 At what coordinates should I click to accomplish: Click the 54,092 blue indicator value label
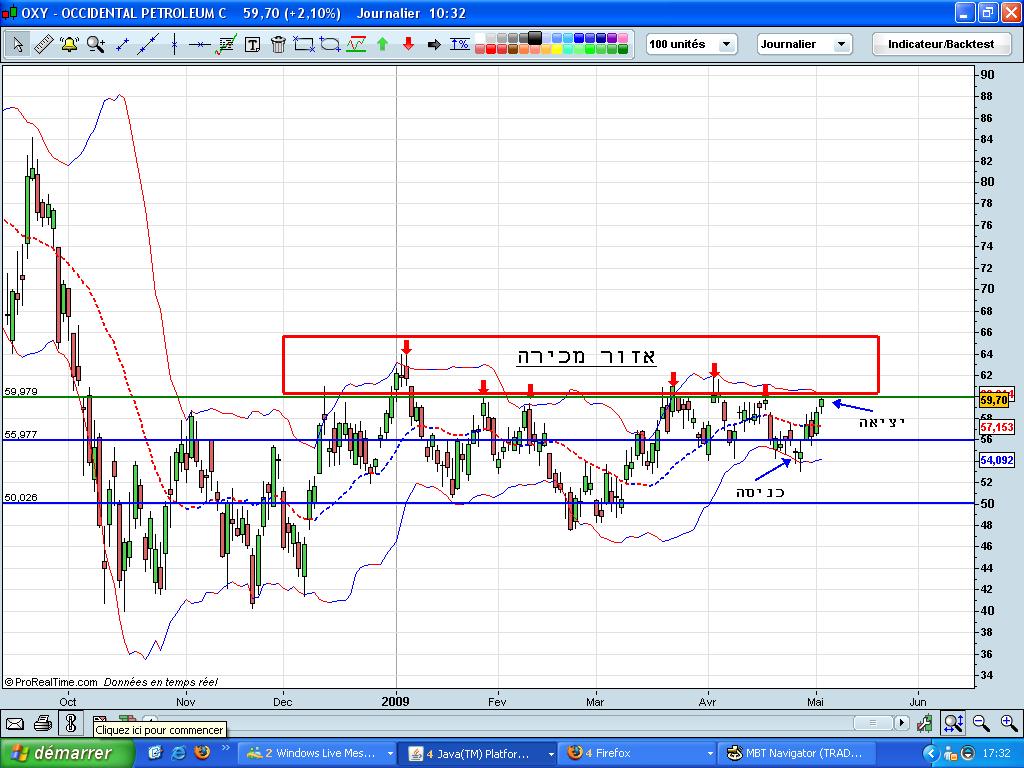coord(997,460)
